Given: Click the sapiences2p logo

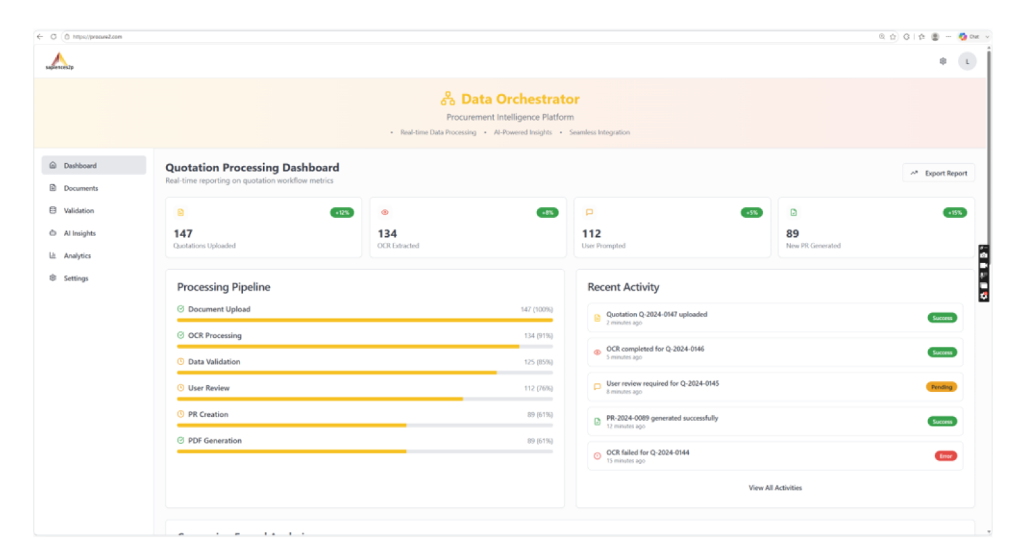Looking at the screenshot, I should (59, 61).
